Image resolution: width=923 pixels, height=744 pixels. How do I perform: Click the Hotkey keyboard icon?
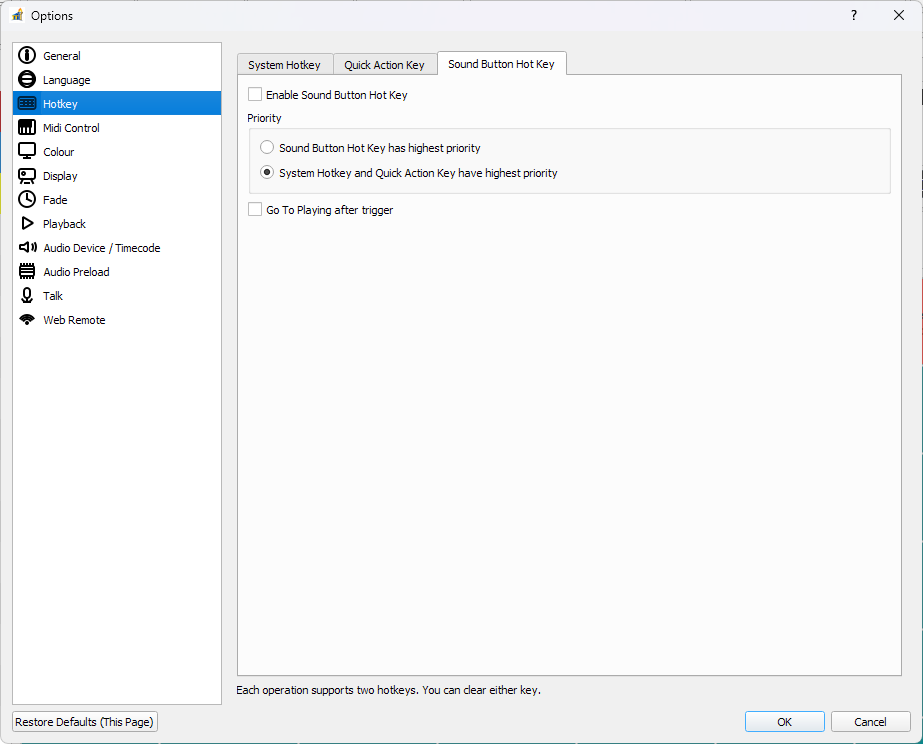(x=27, y=103)
